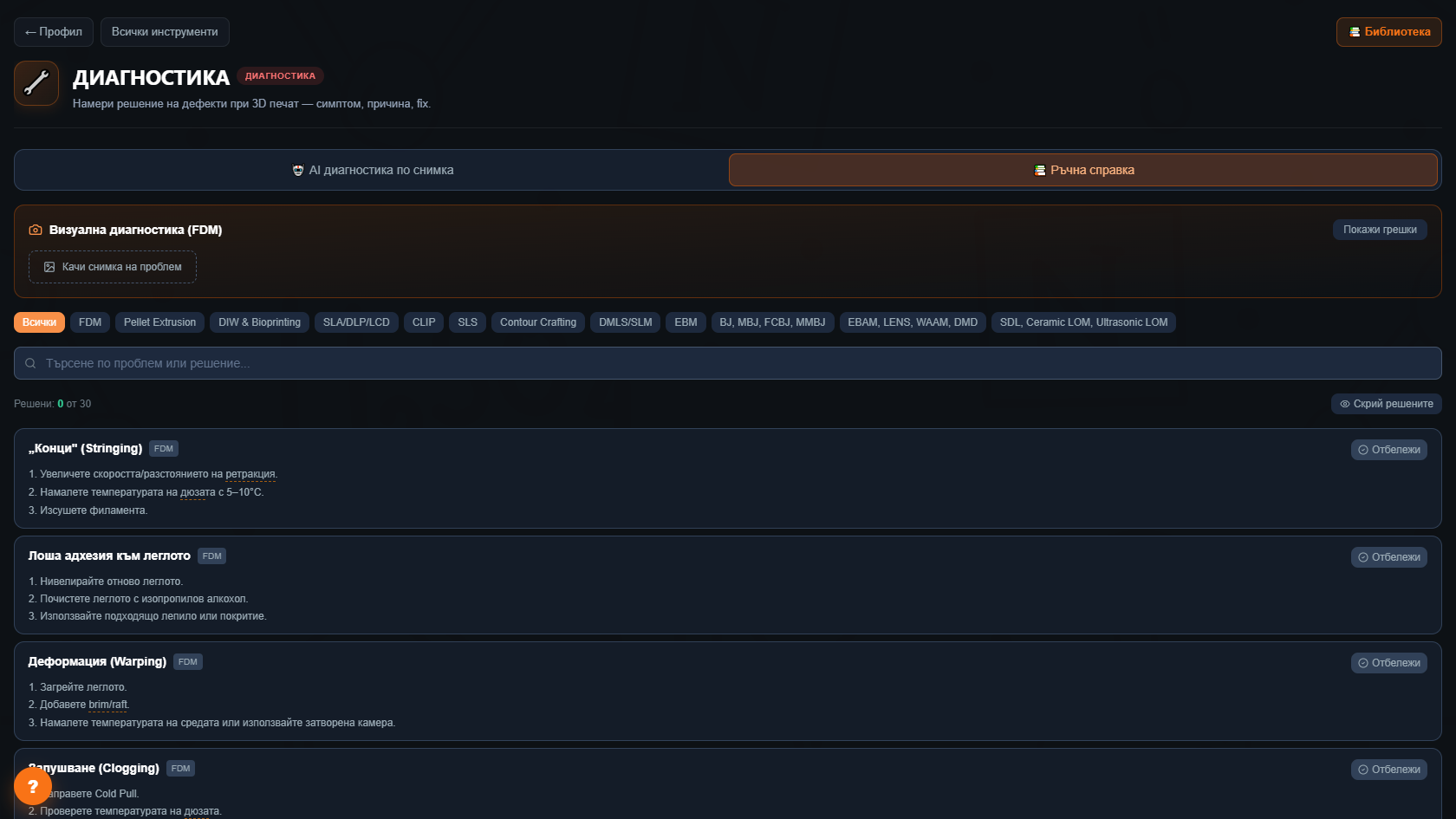The width and height of the screenshot is (1456, 819).
Task: Click text Изсушете филамента
Action: click(x=94, y=510)
